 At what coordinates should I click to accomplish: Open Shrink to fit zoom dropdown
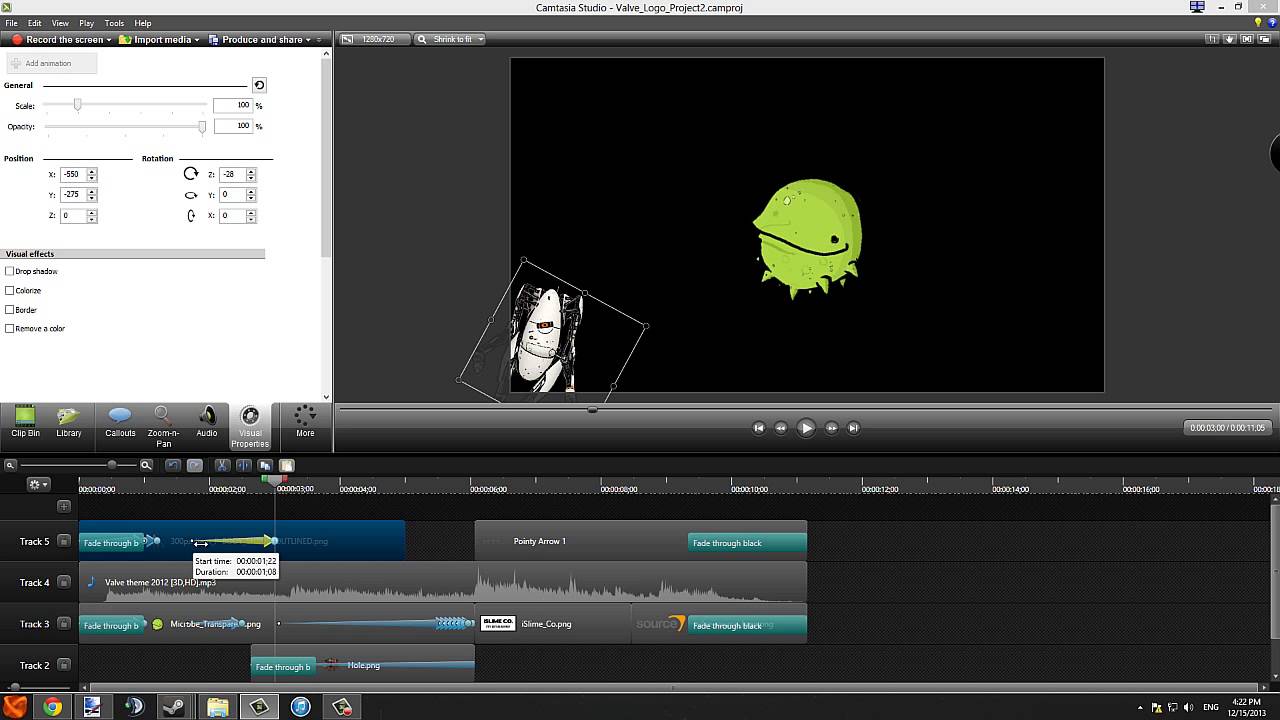(450, 39)
